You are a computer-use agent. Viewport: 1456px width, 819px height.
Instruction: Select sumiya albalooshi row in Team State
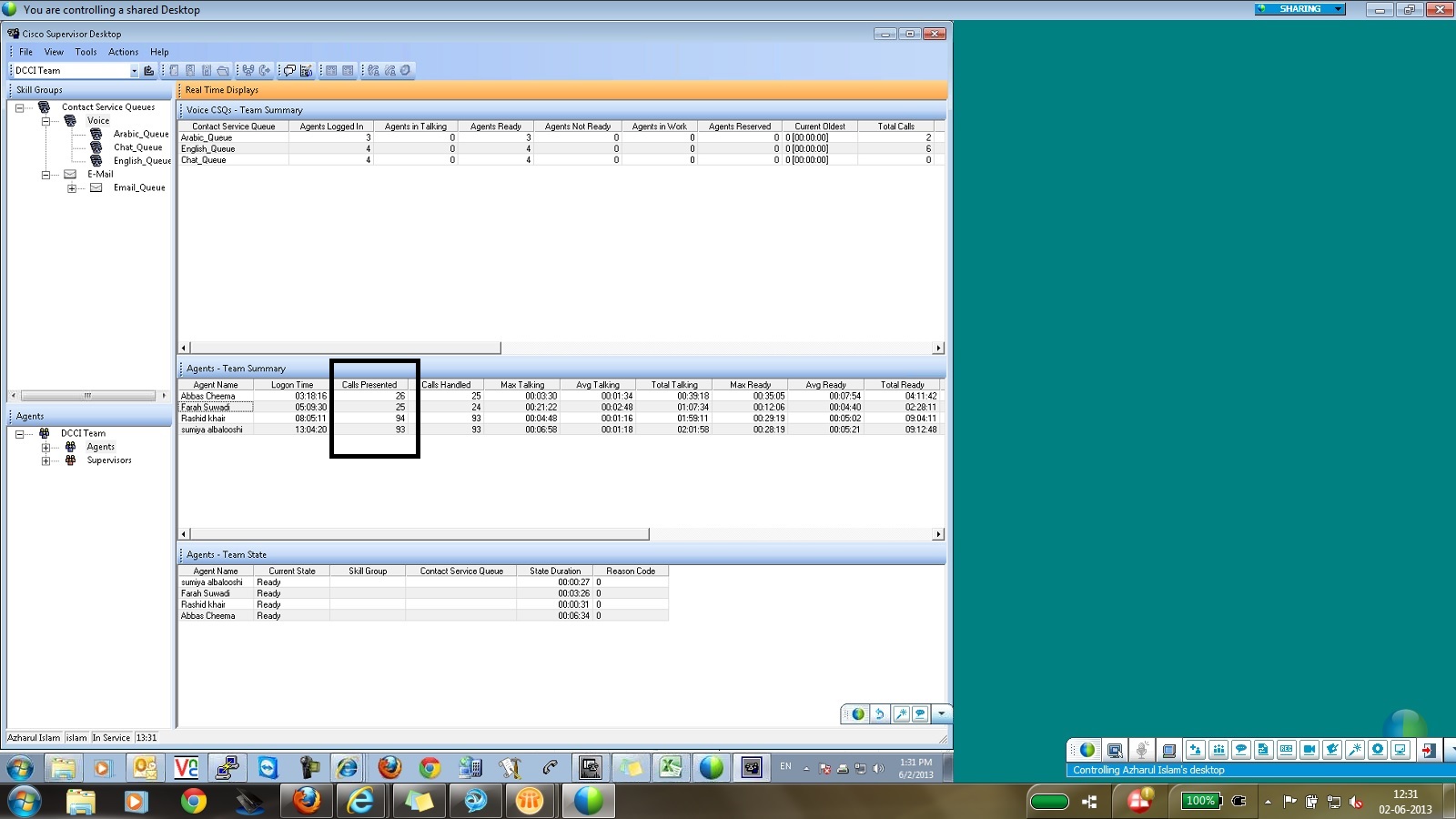[x=423, y=582]
